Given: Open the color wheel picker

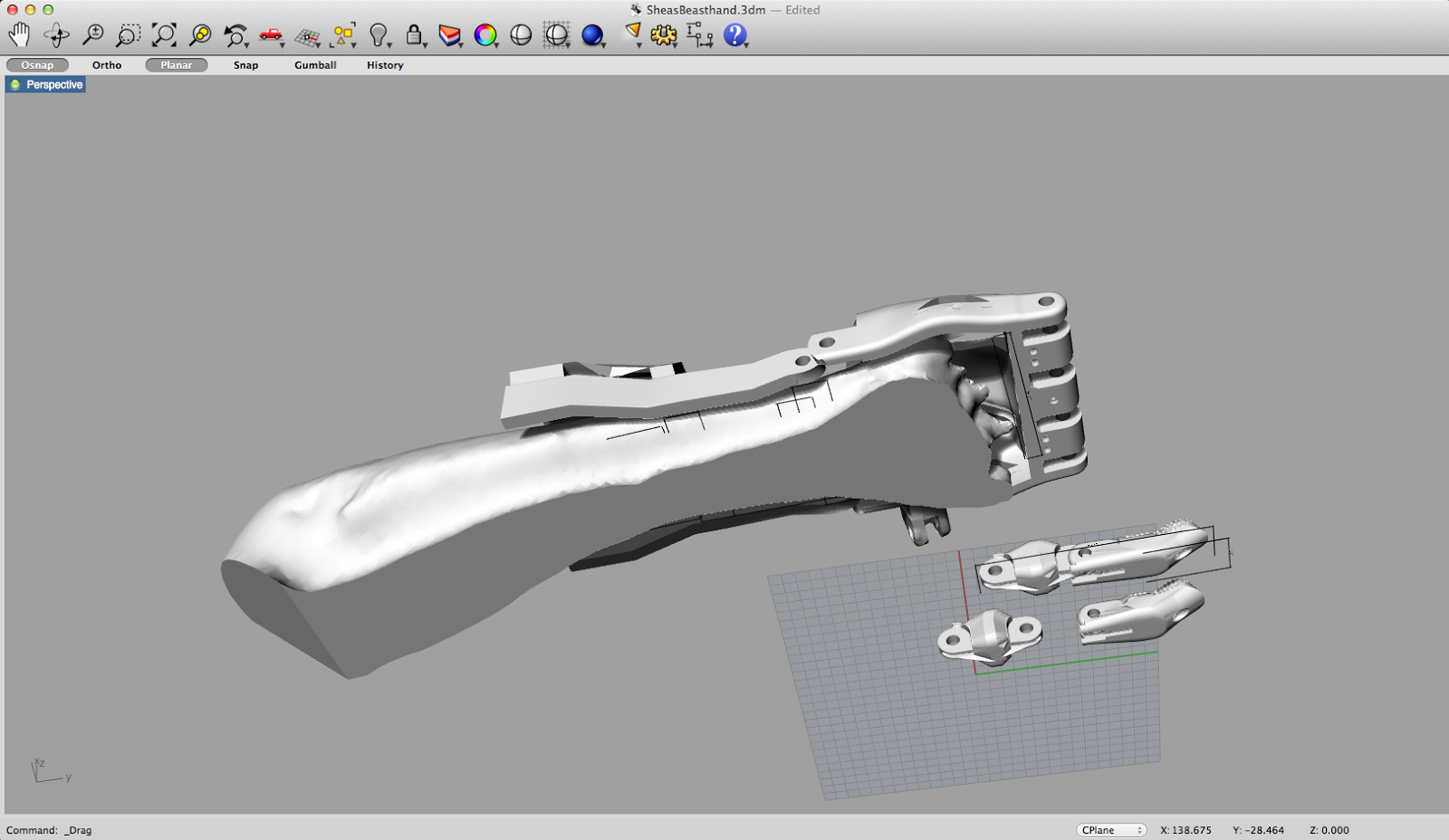Looking at the screenshot, I should tap(486, 34).
